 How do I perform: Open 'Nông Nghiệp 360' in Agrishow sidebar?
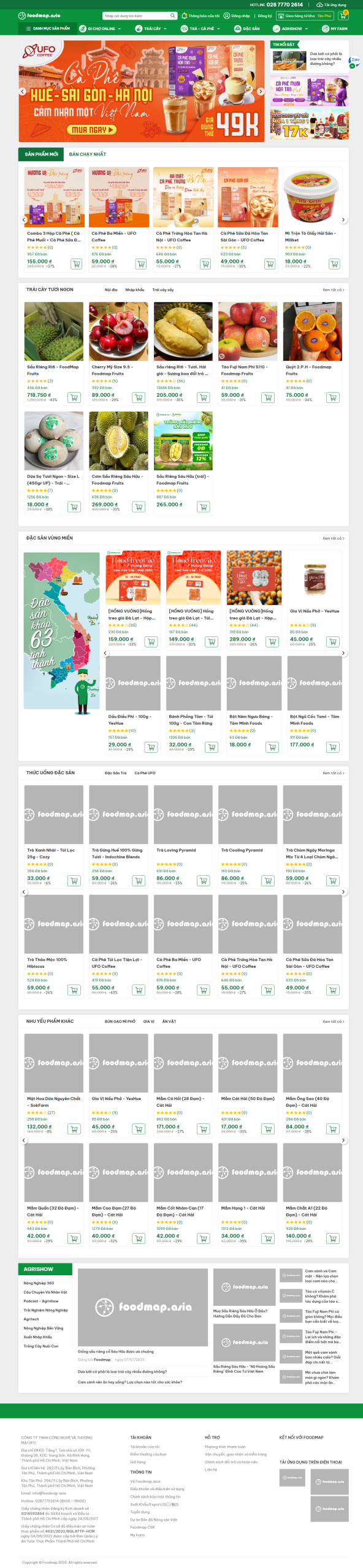point(39,1283)
